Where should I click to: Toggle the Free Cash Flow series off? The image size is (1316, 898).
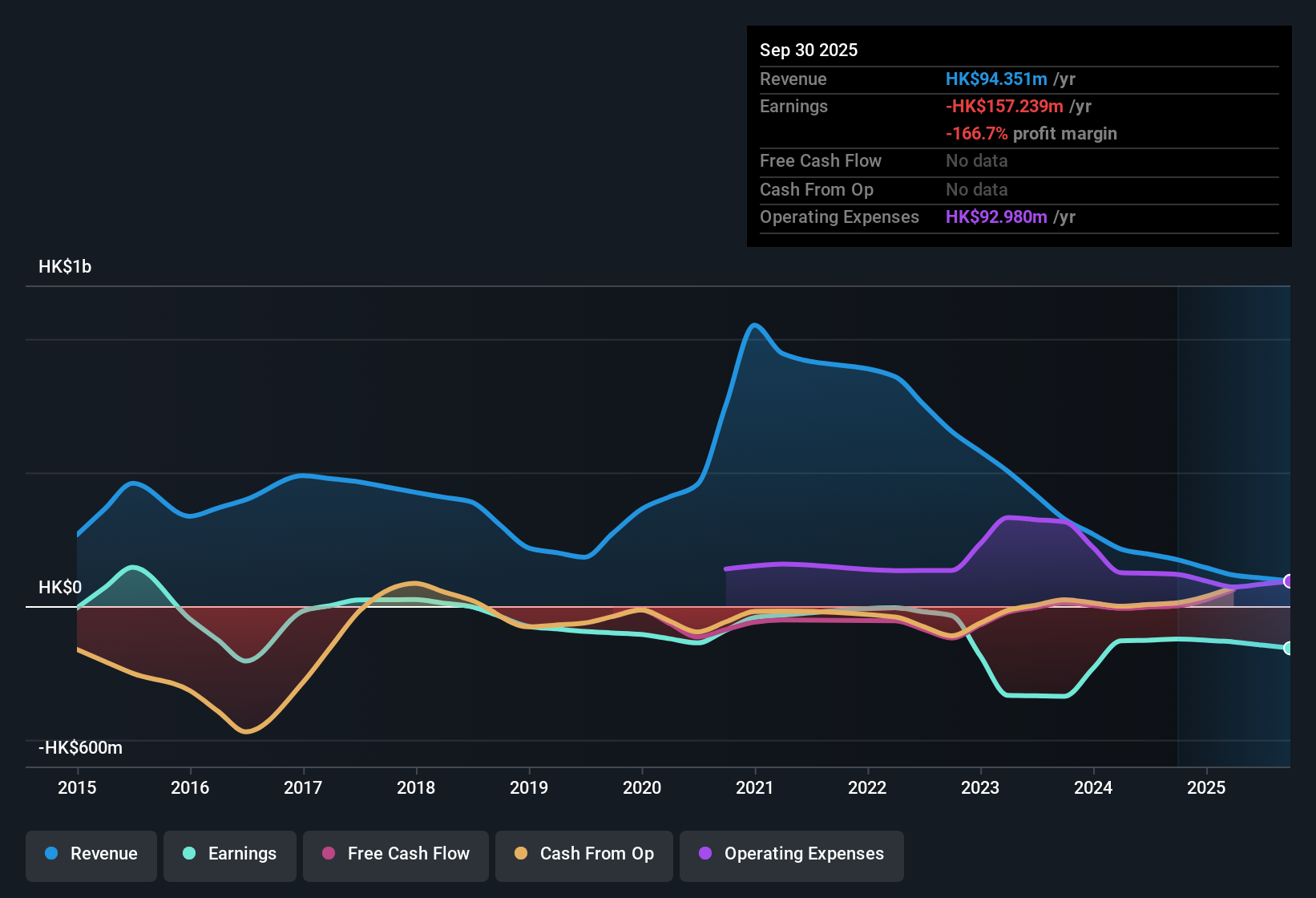(395, 854)
